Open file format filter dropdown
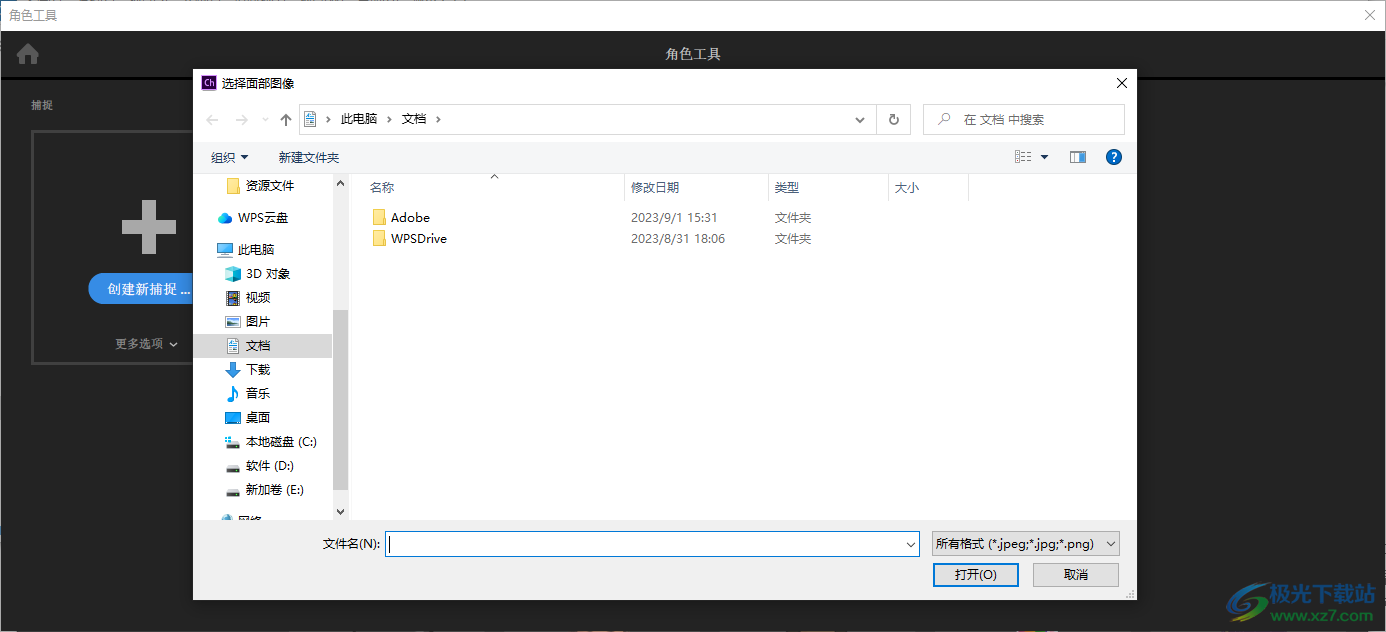 [x=1025, y=544]
